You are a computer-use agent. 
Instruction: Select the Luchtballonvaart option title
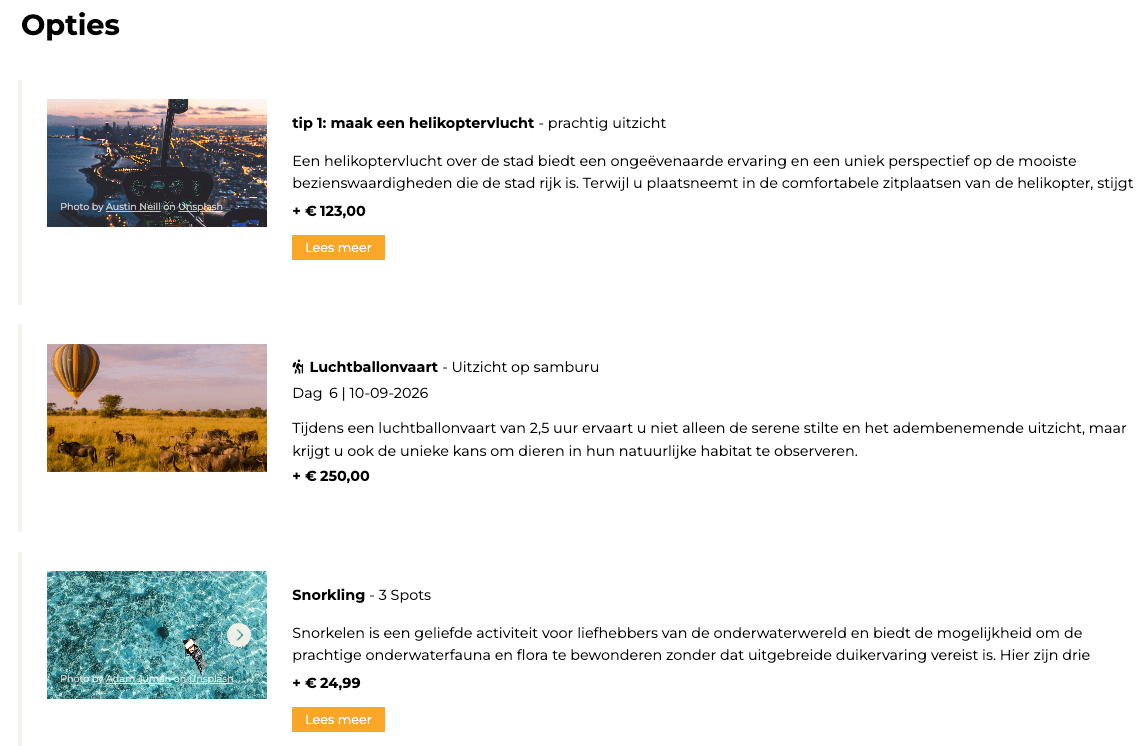(373, 367)
